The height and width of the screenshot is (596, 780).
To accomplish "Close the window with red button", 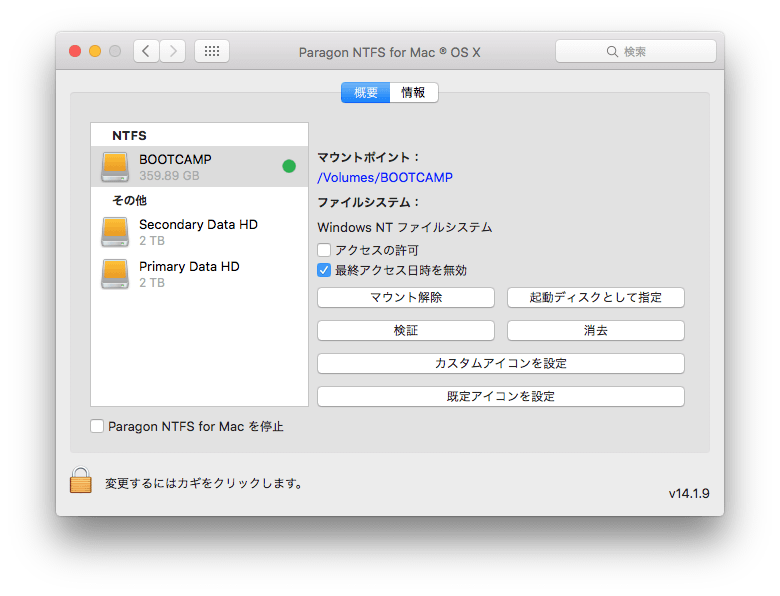I will click(x=75, y=51).
